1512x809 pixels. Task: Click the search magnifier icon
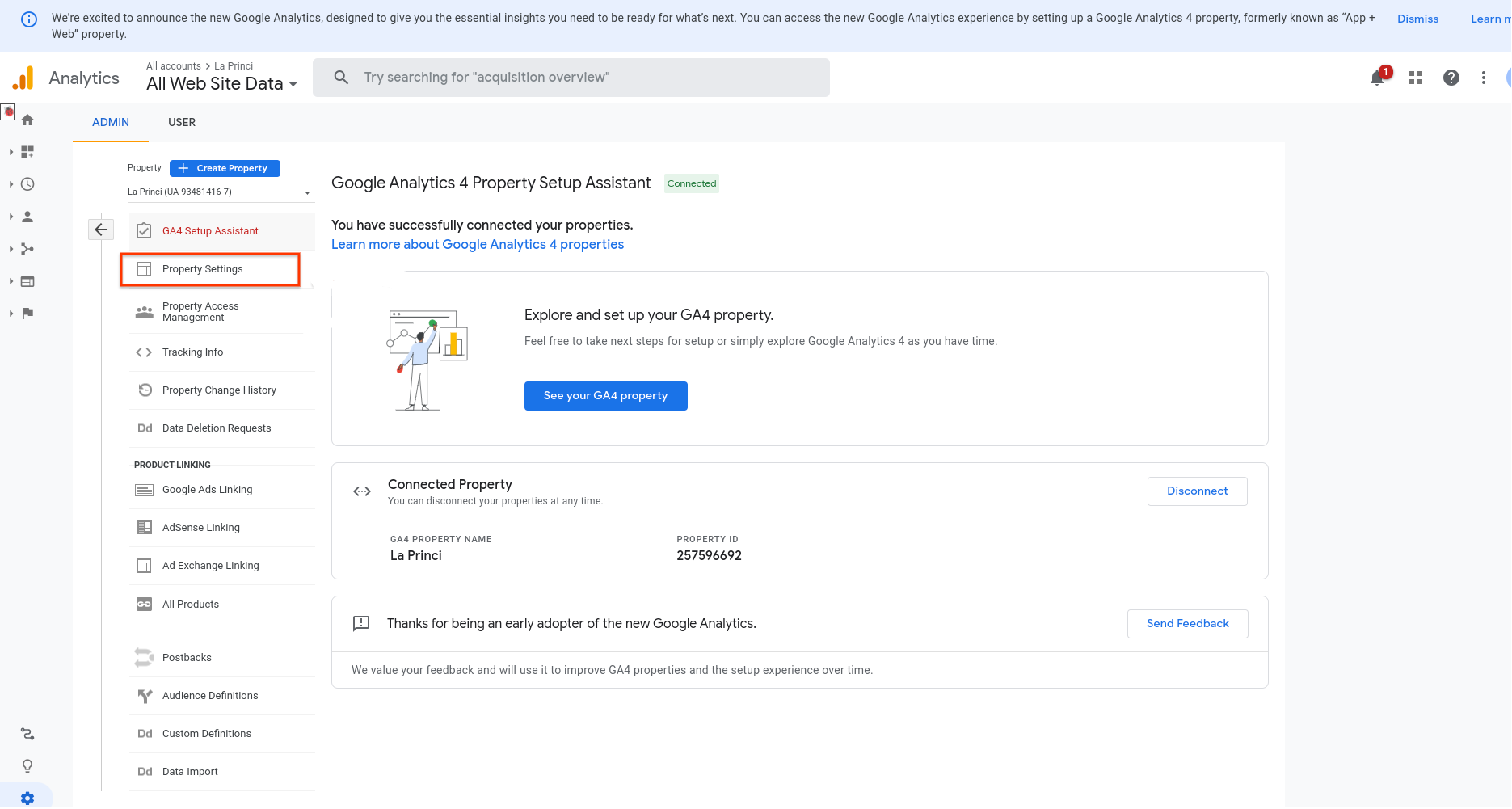[341, 77]
